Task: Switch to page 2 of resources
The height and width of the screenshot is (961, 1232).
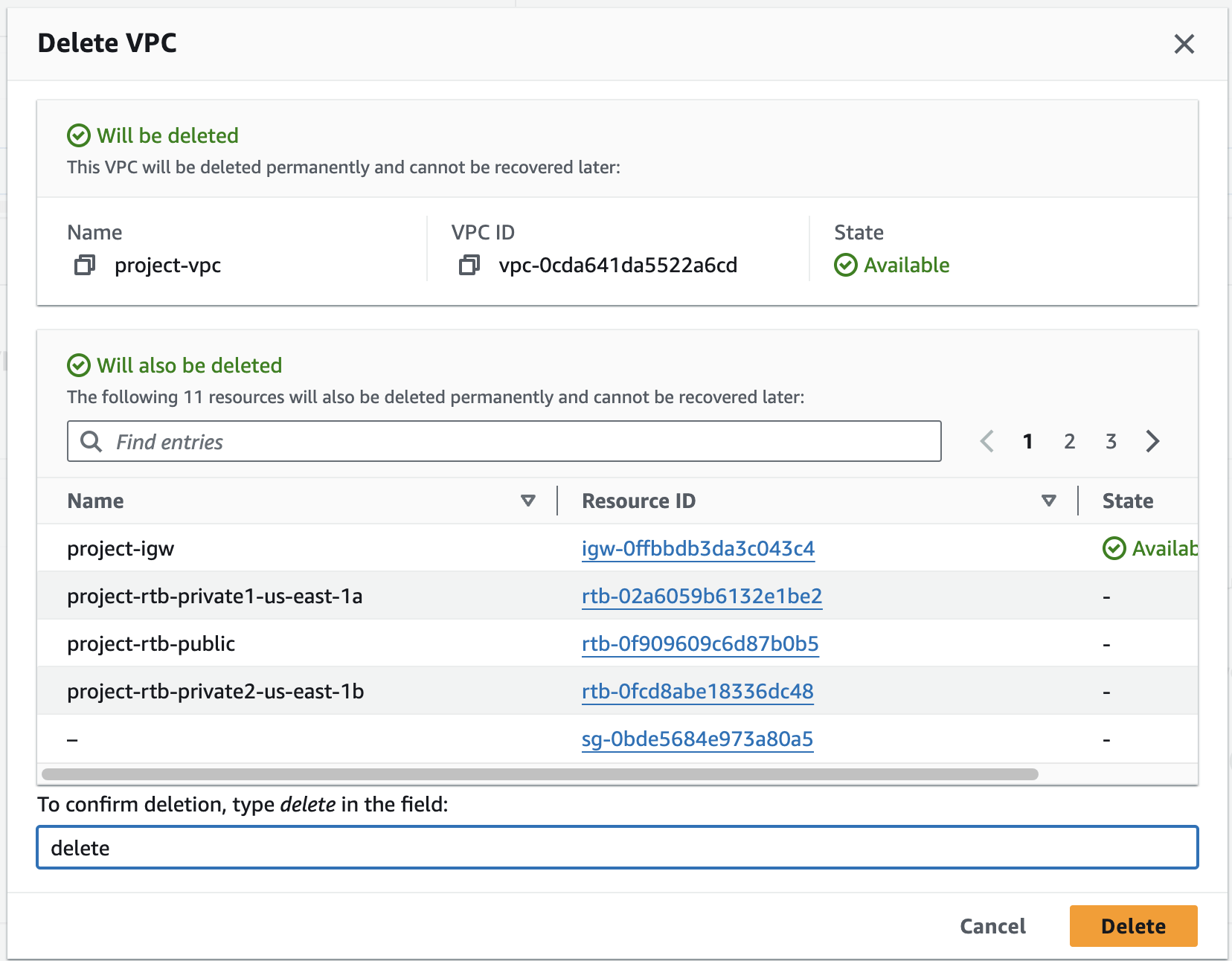Action: click(x=1069, y=441)
